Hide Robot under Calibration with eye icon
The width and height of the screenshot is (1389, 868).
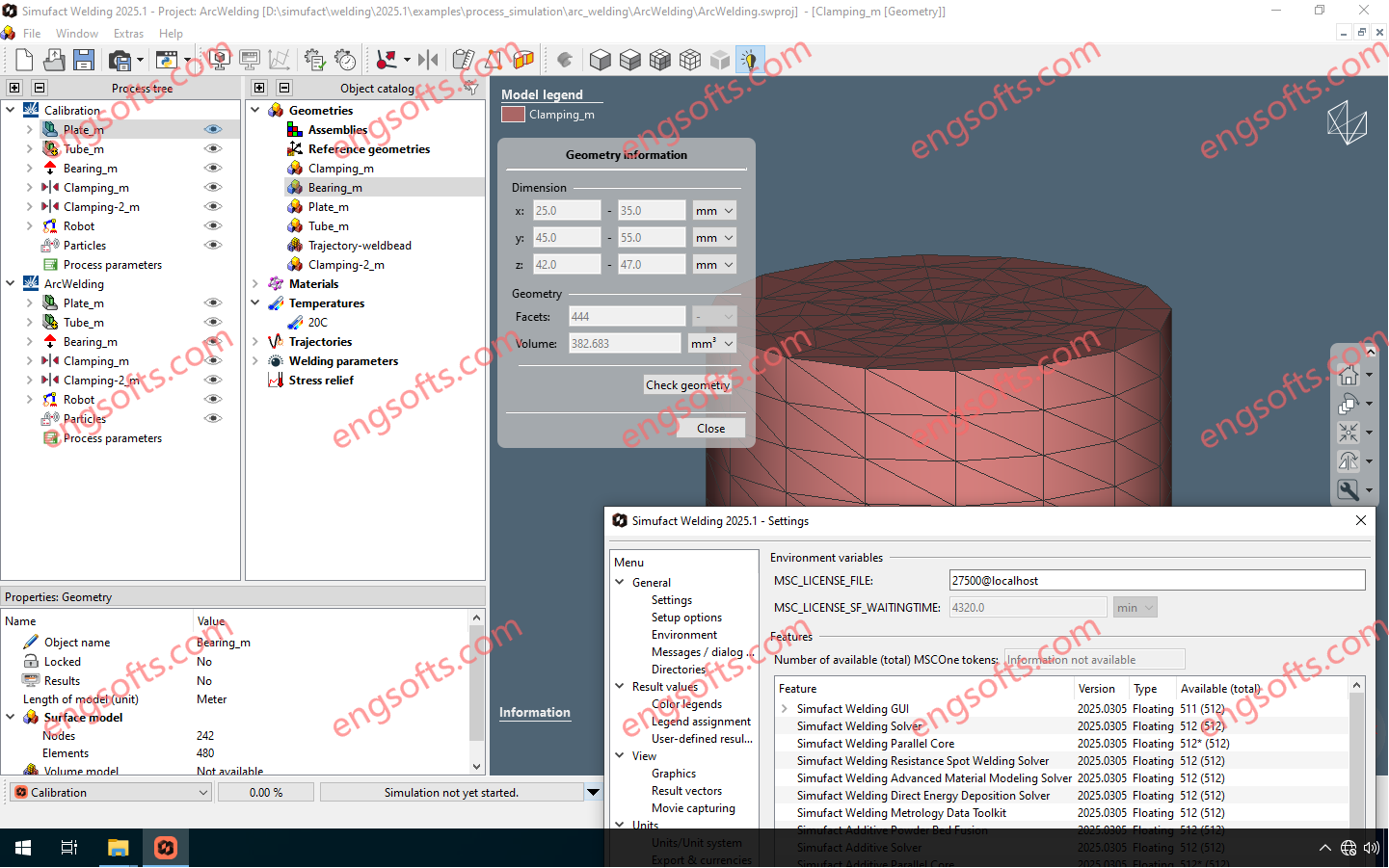click(213, 225)
